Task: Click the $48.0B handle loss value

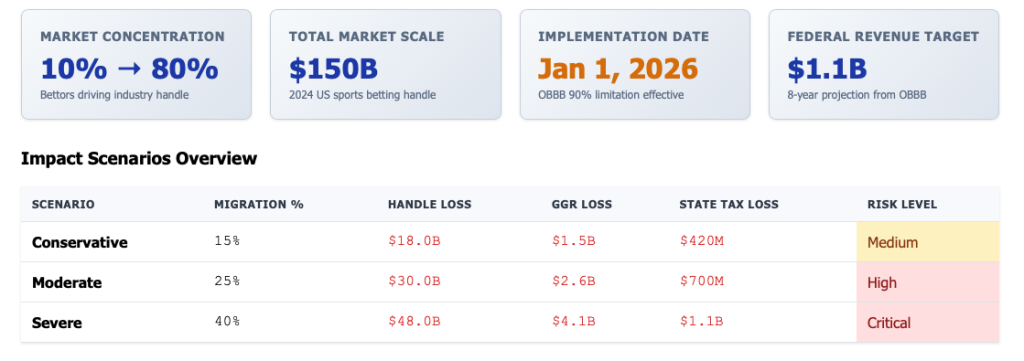Action: click(x=414, y=321)
